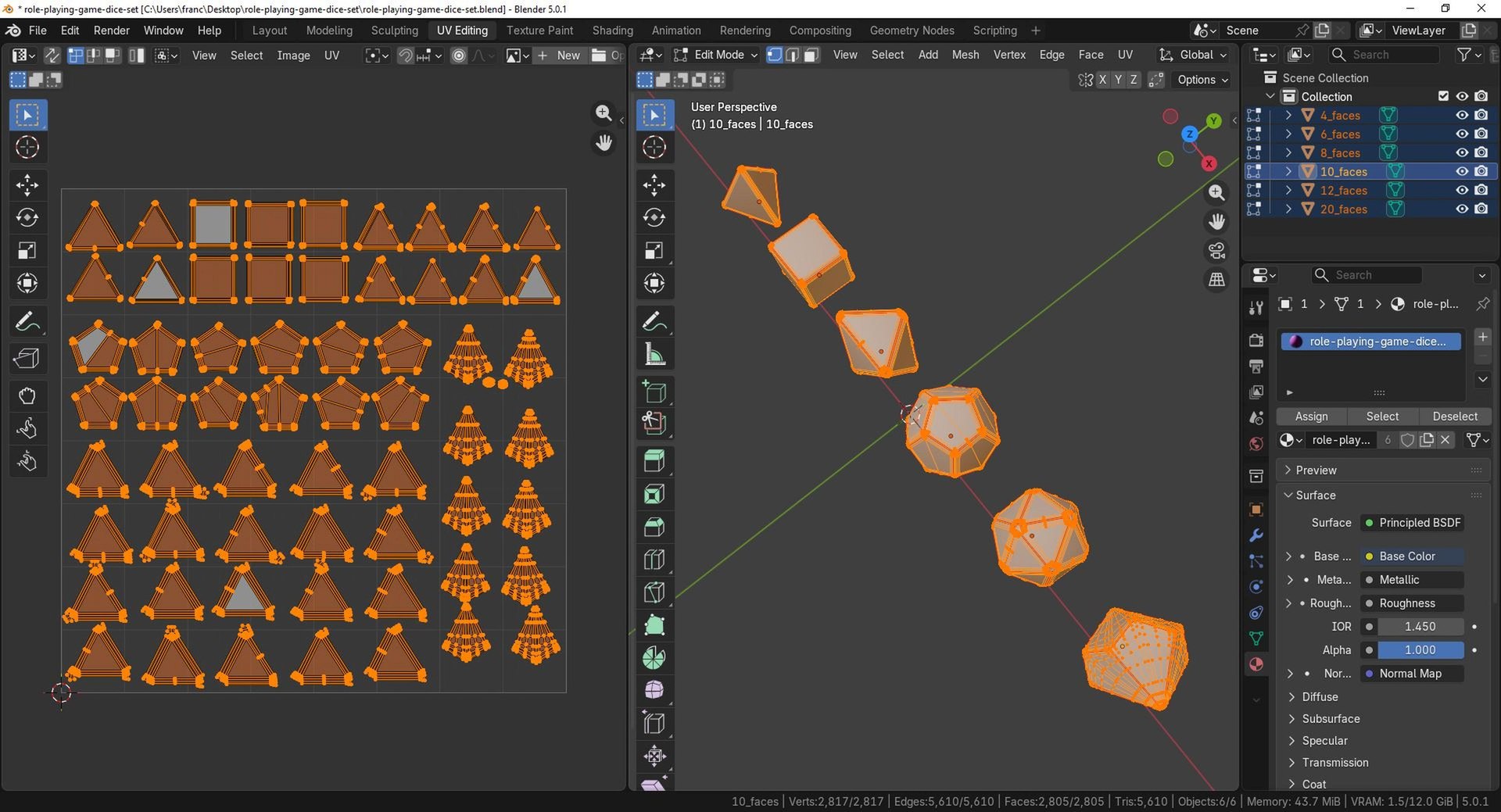Open the Render menu
The width and height of the screenshot is (1501, 812).
(x=112, y=30)
